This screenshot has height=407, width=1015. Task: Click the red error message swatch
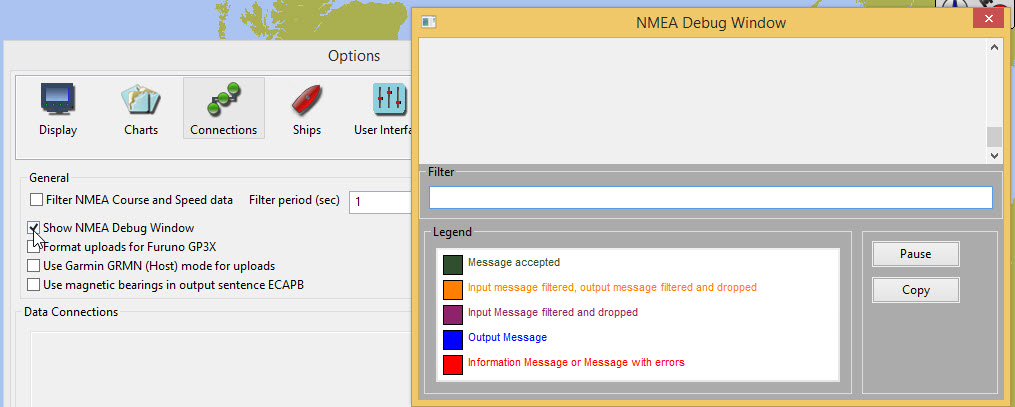click(453, 364)
